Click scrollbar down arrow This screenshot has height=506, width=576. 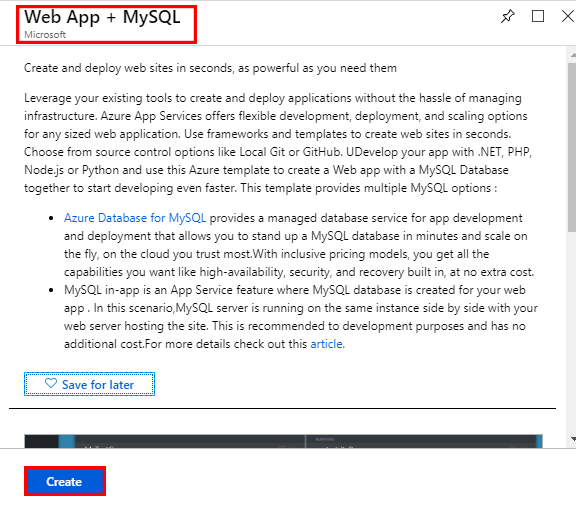[573, 438]
